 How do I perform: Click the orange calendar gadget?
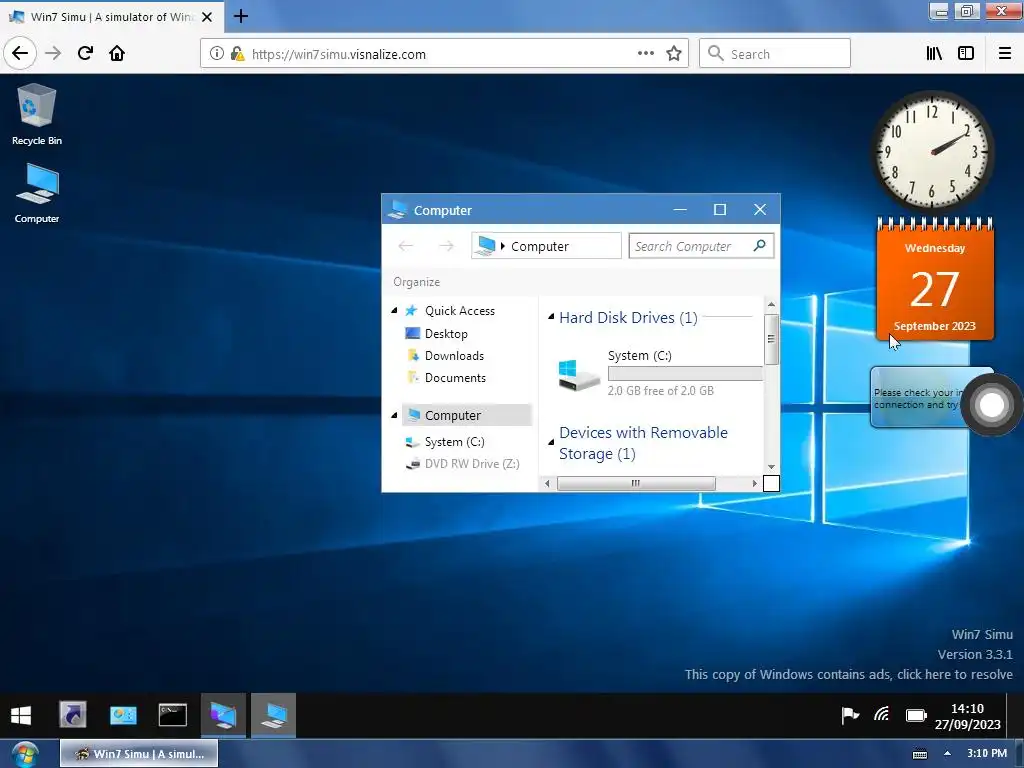(935, 280)
